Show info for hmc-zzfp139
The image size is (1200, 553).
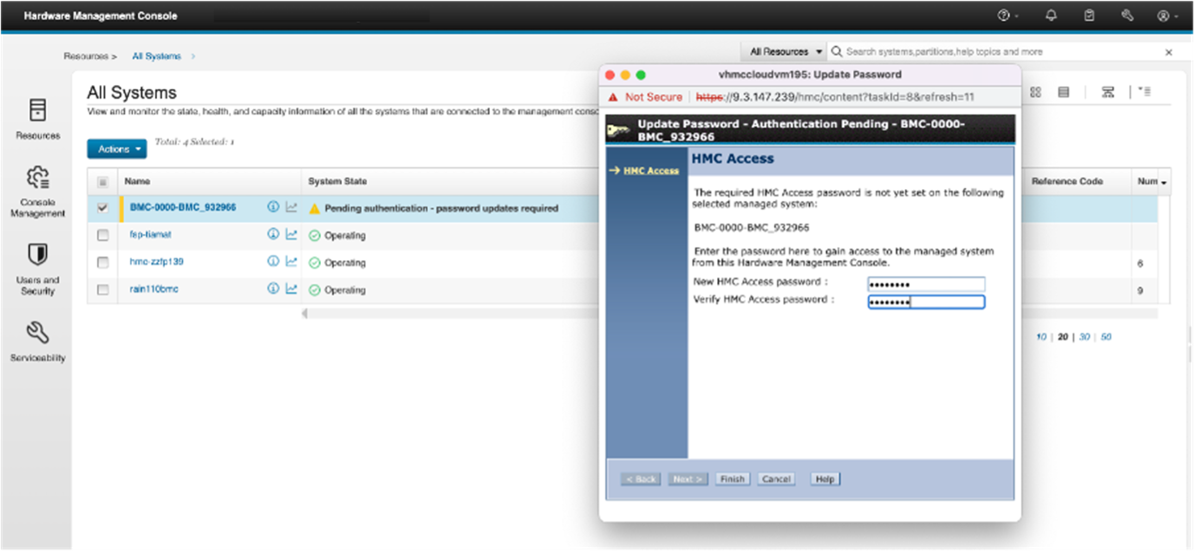pos(273,261)
